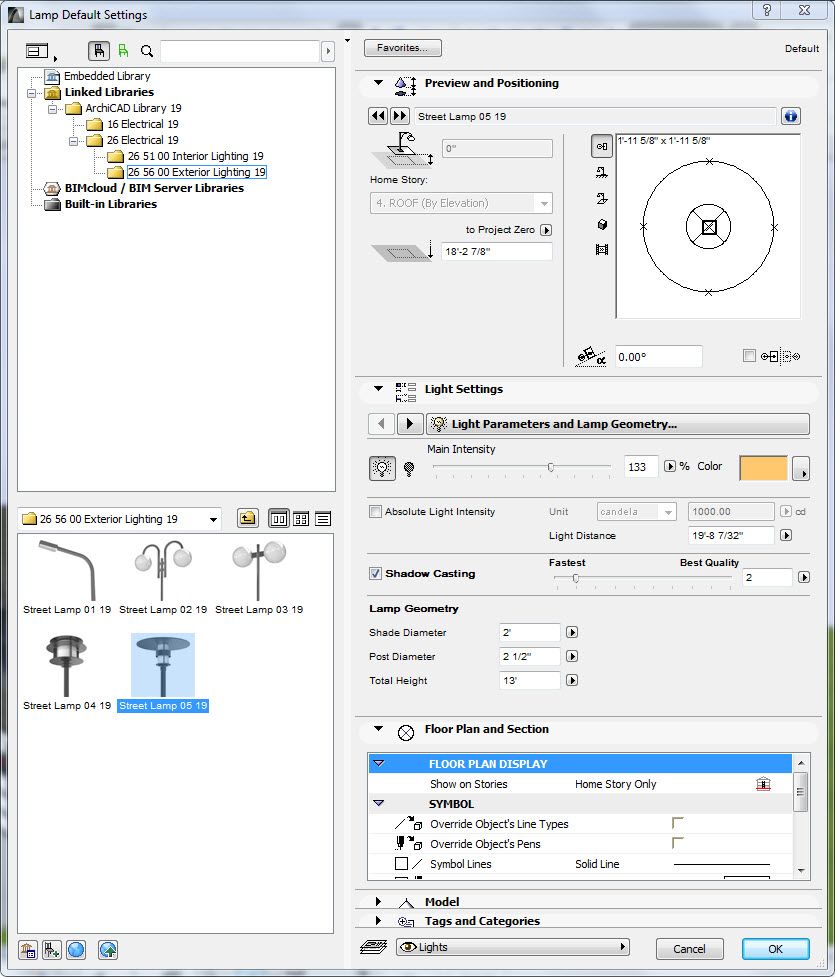Click the light Color swatch

(763, 467)
